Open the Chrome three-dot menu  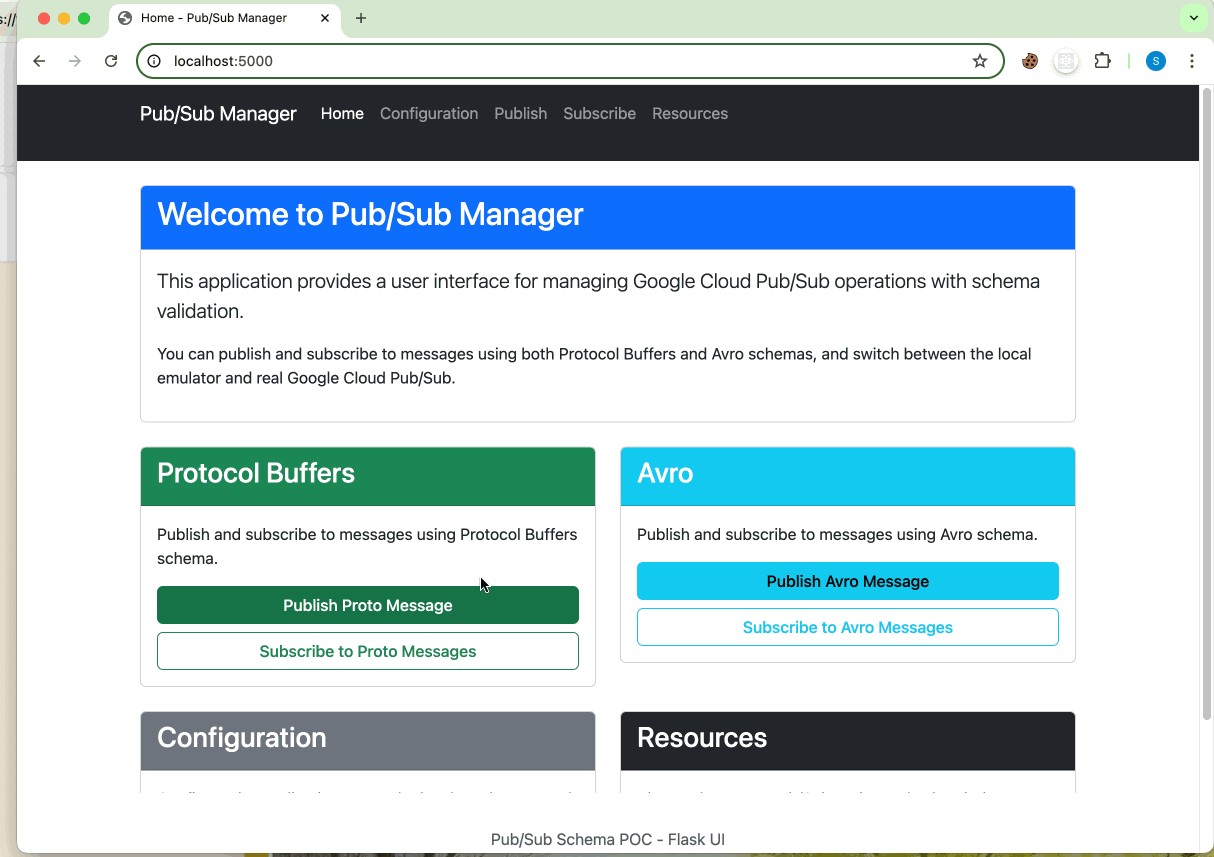pyautogui.click(x=1192, y=61)
